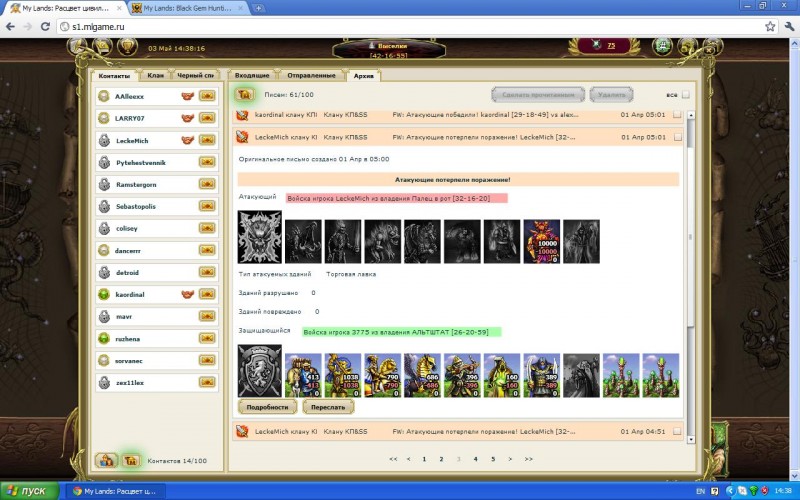Click the trophy icon in top game bar
This screenshot has height=500, width=800.
click(127, 47)
